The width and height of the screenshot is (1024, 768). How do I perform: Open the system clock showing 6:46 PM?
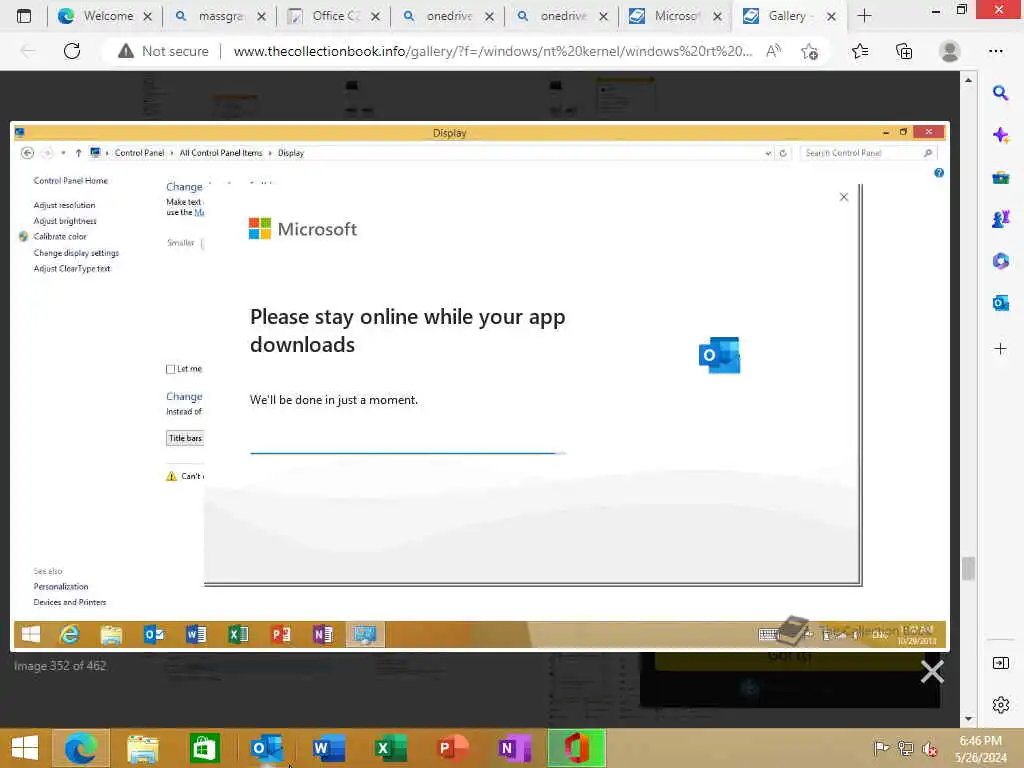pos(980,748)
